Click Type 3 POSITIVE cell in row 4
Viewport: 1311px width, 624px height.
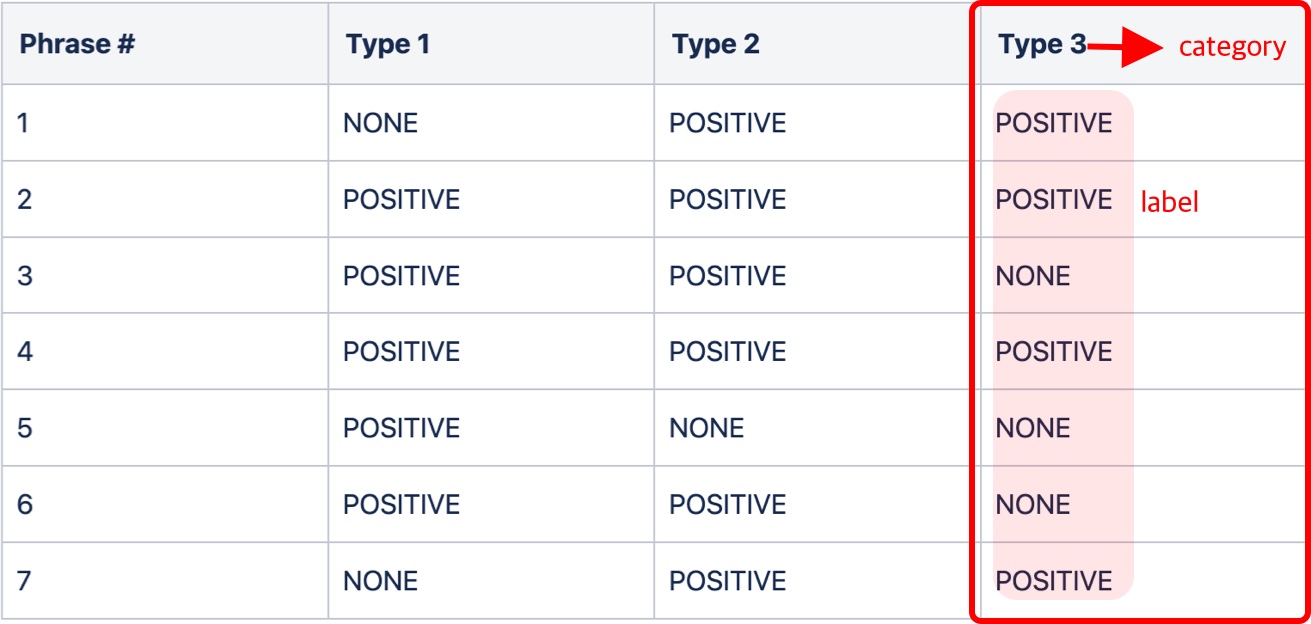[x=1054, y=352]
